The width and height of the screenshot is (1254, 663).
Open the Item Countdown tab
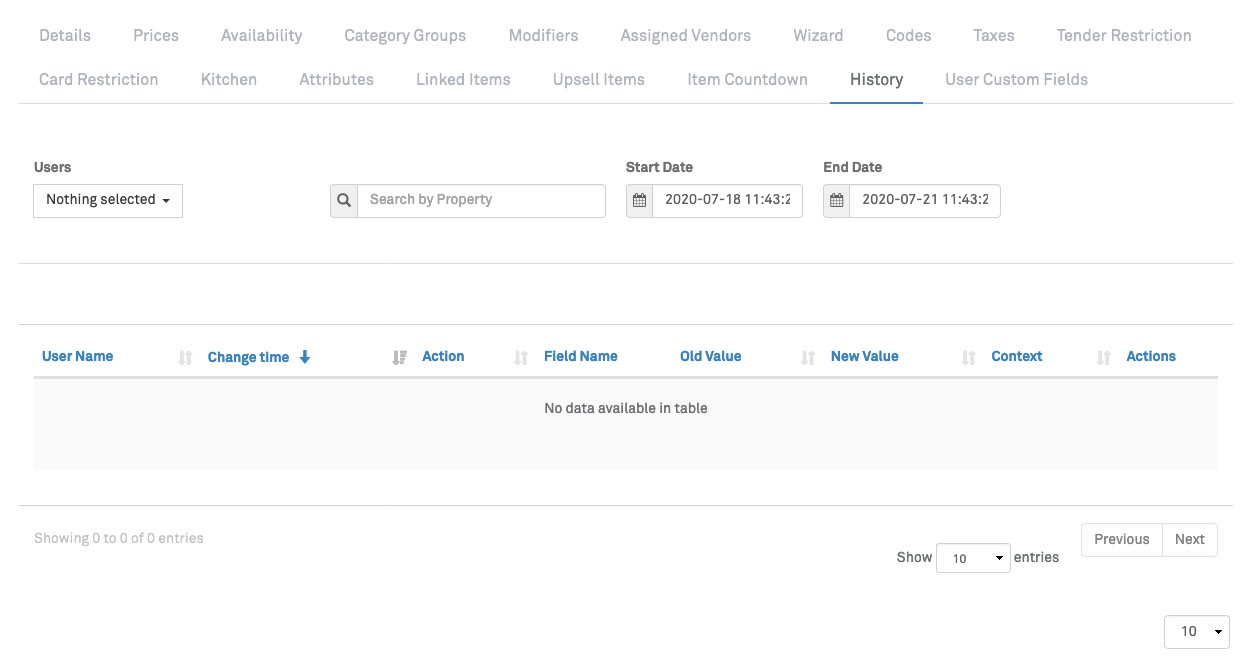click(x=747, y=79)
